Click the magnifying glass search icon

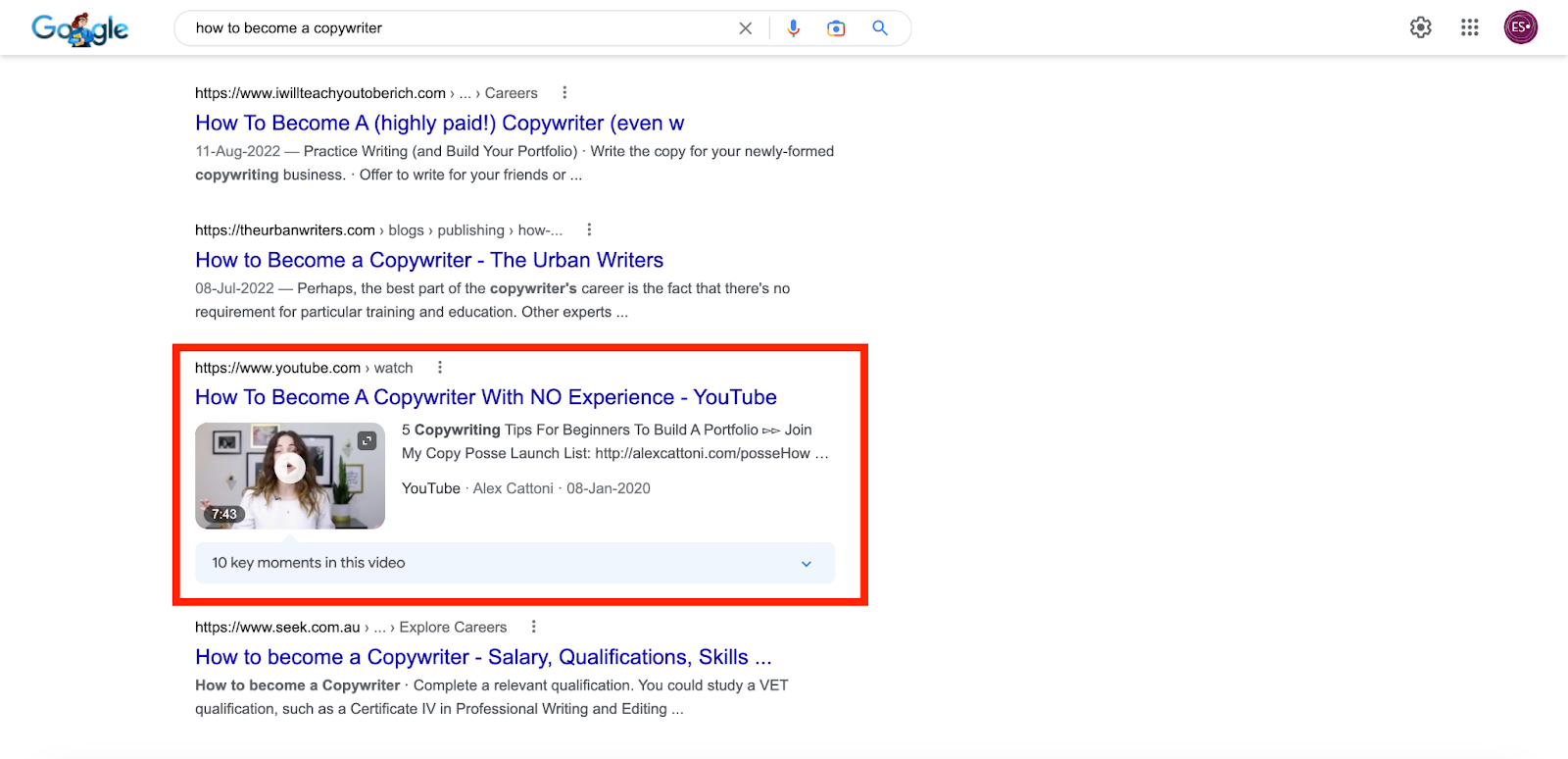[880, 28]
